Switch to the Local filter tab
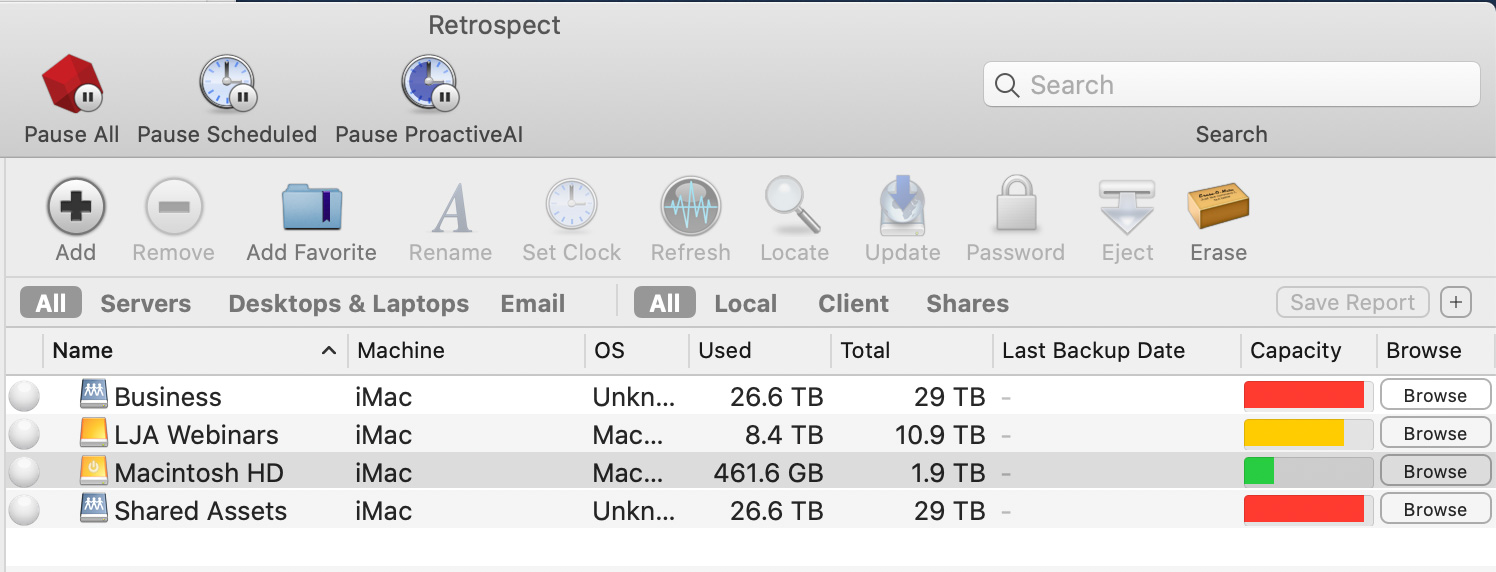Screen dimensions: 1496x572 click(x=746, y=304)
